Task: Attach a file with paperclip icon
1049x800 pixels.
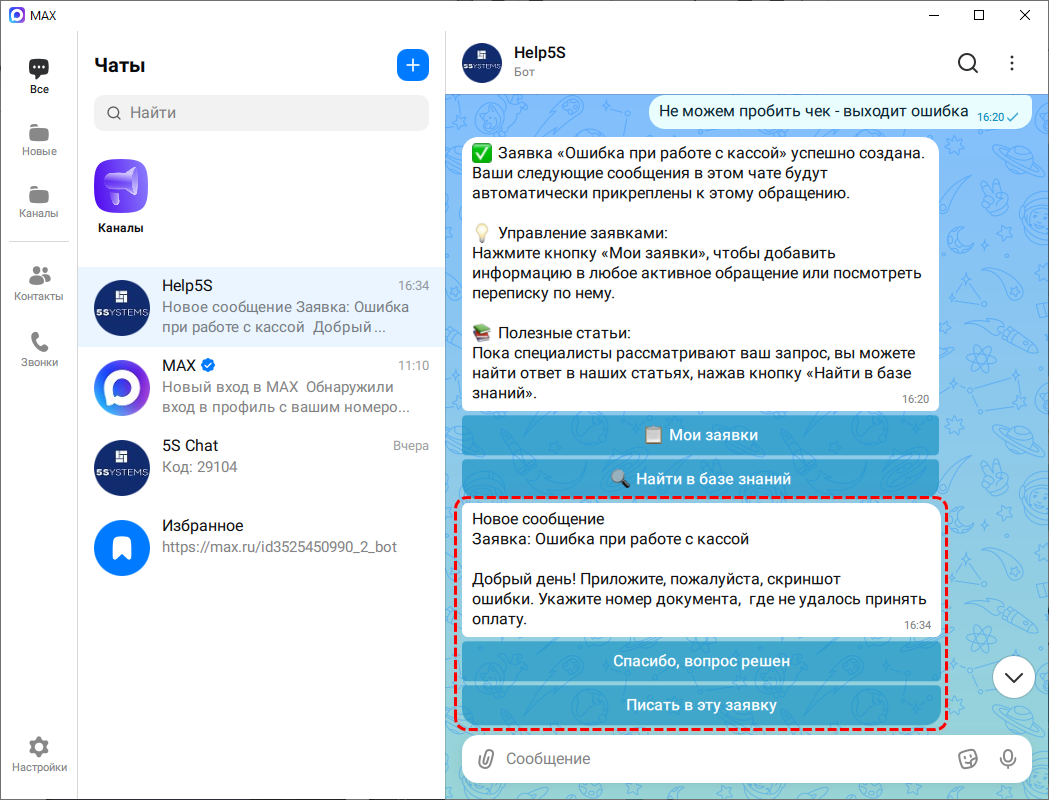Action: [486, 759]
